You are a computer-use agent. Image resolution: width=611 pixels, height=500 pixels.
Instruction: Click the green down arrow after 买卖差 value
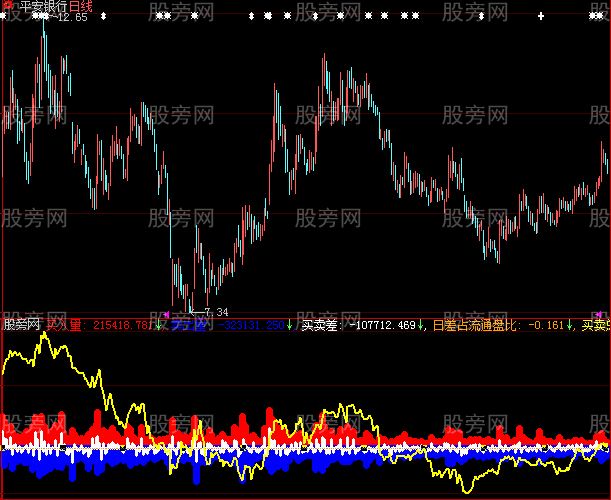[x=422, y=325]
